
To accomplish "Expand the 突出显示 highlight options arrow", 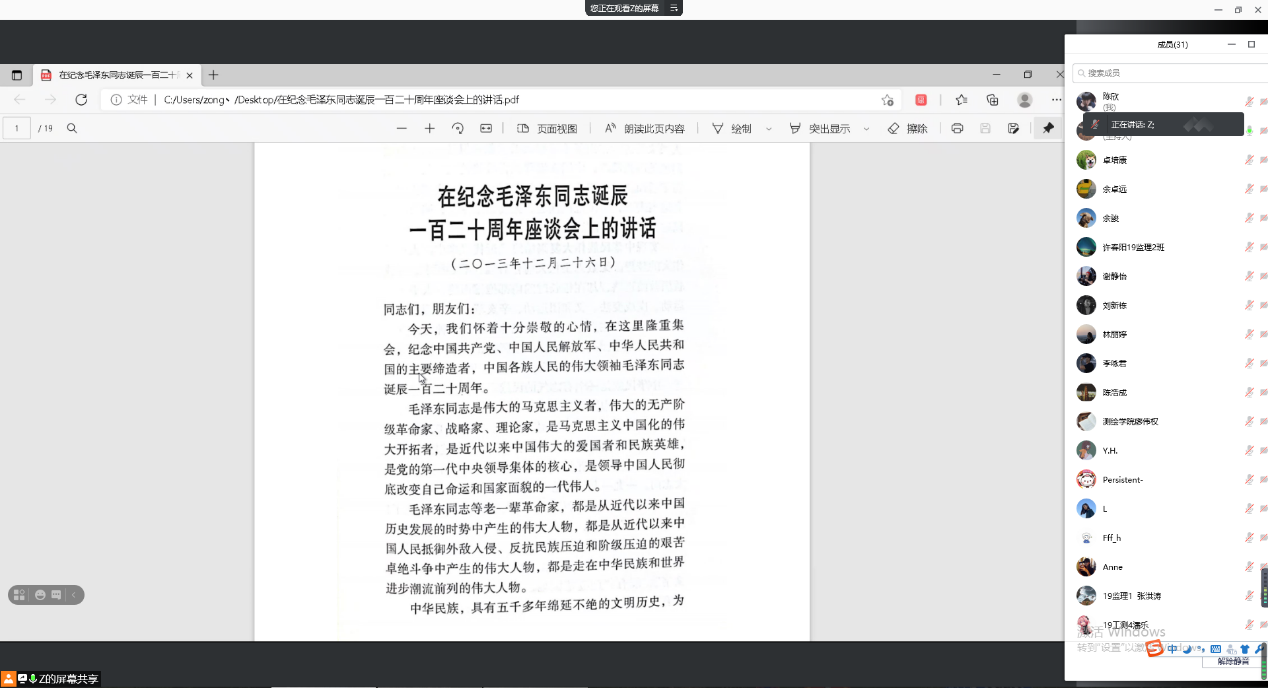I will 866,128.
